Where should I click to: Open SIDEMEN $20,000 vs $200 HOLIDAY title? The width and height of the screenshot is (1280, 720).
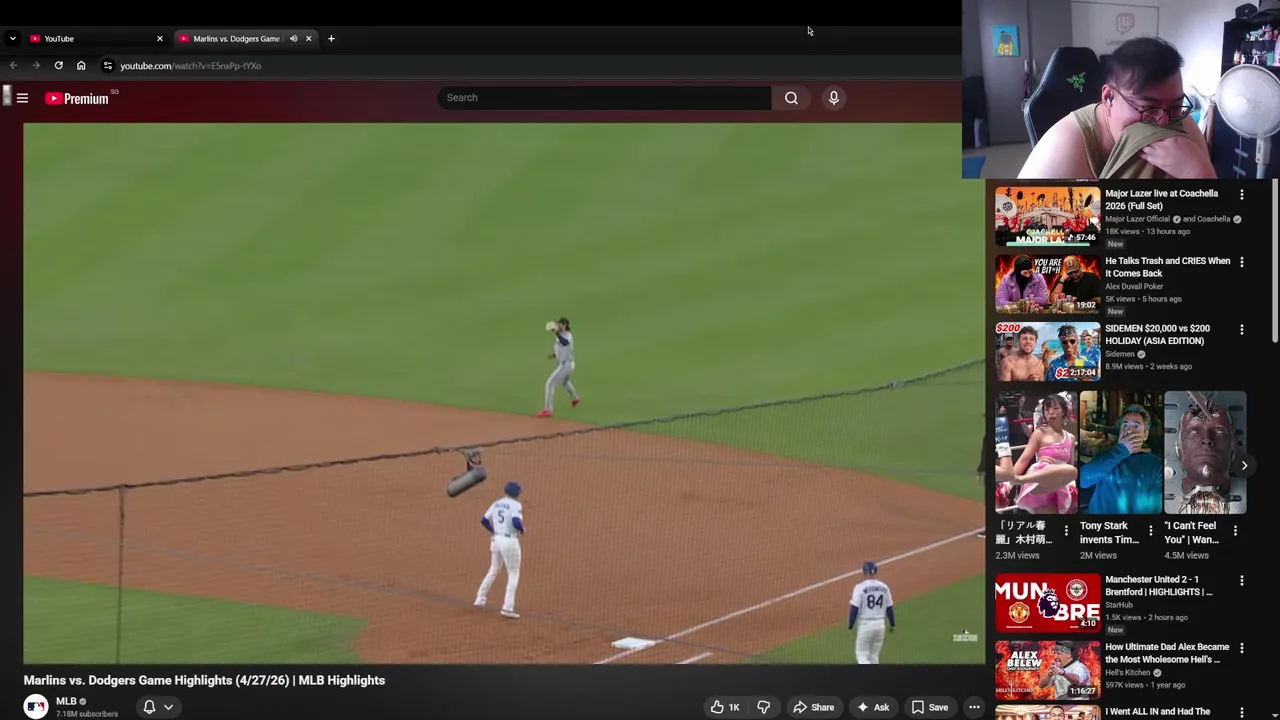1157,334
